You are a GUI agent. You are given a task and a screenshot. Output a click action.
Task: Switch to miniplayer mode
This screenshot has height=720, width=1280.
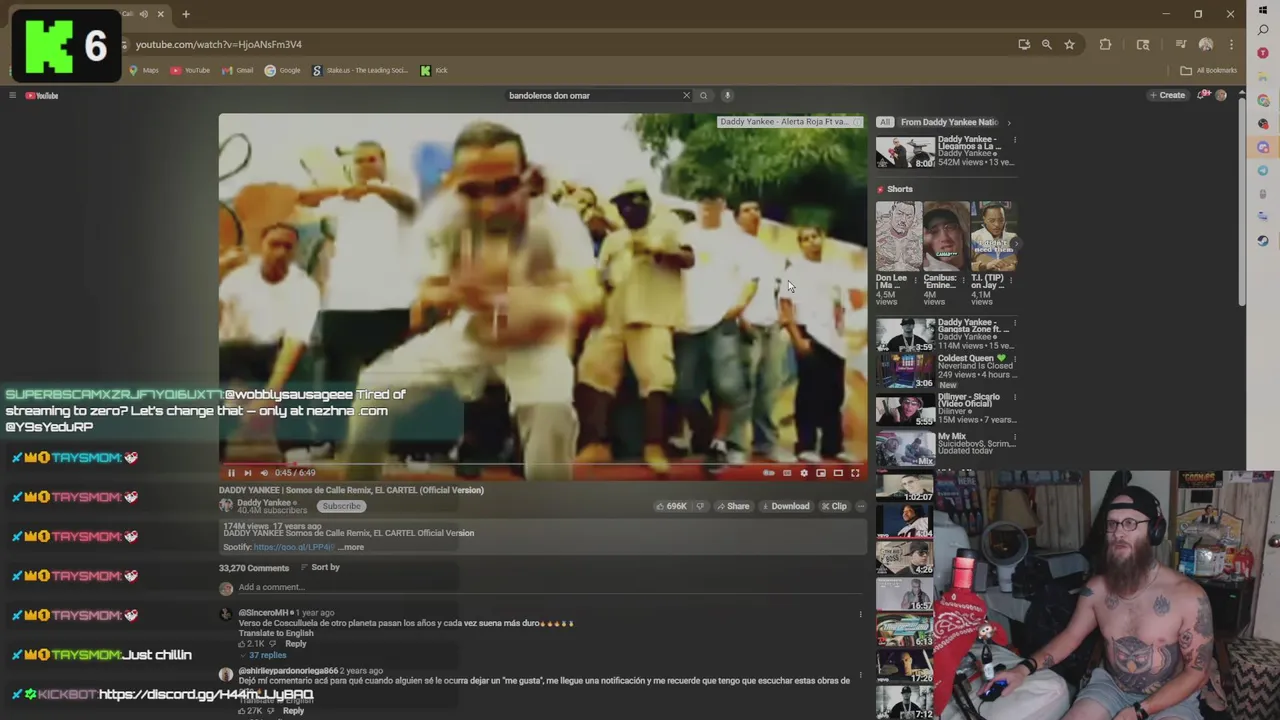[821, 473]
